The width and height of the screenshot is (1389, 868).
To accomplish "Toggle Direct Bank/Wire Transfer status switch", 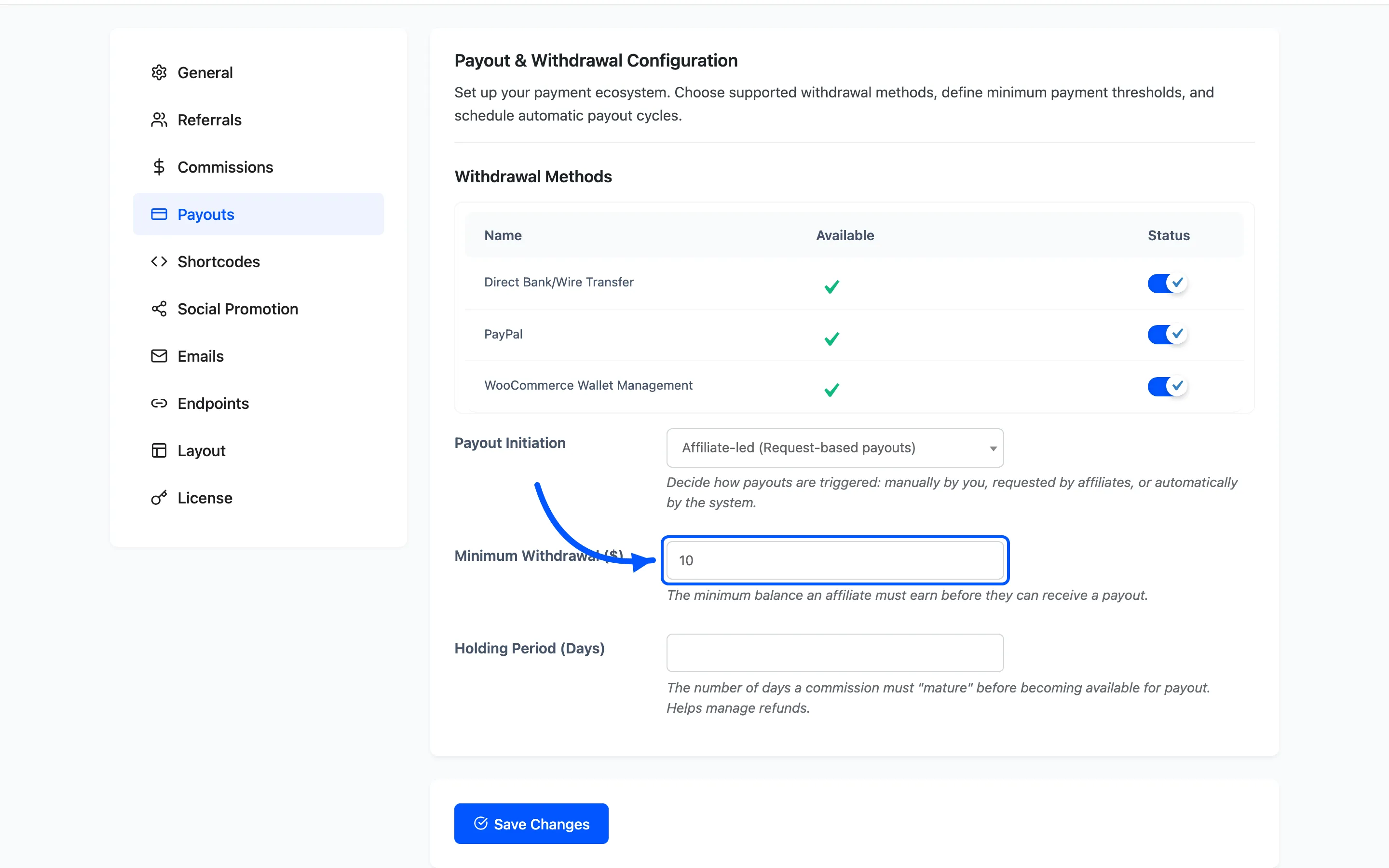I will [x=1168, y=283].
